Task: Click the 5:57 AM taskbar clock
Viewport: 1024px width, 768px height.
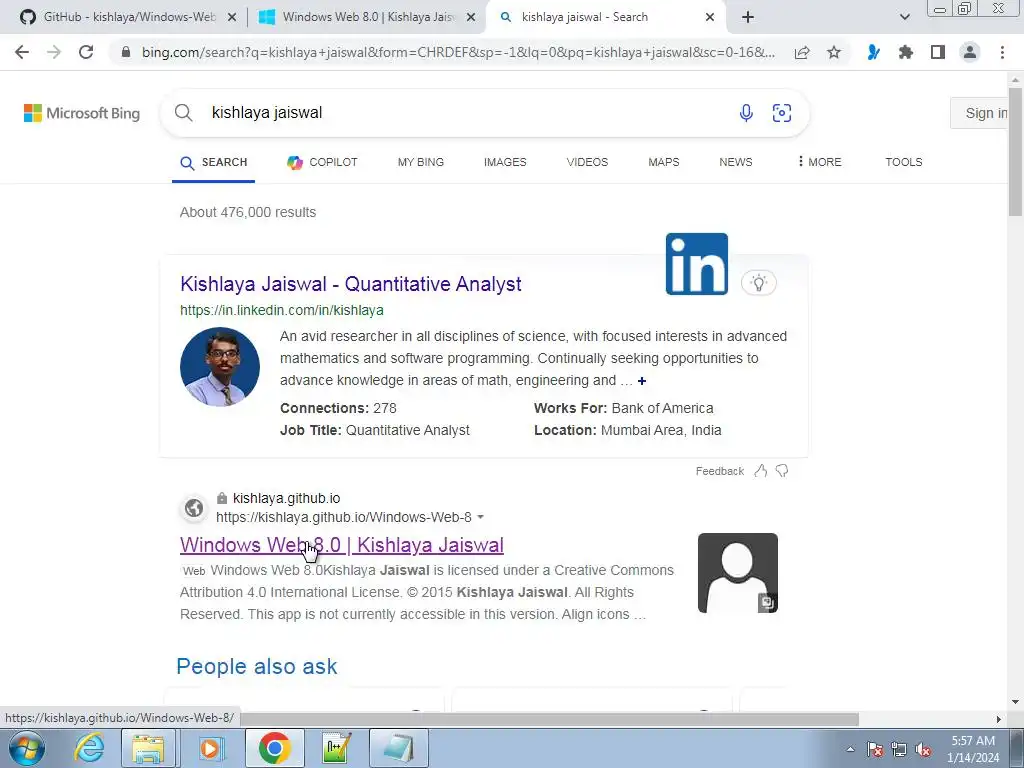Action: click(x=973, y=749)
